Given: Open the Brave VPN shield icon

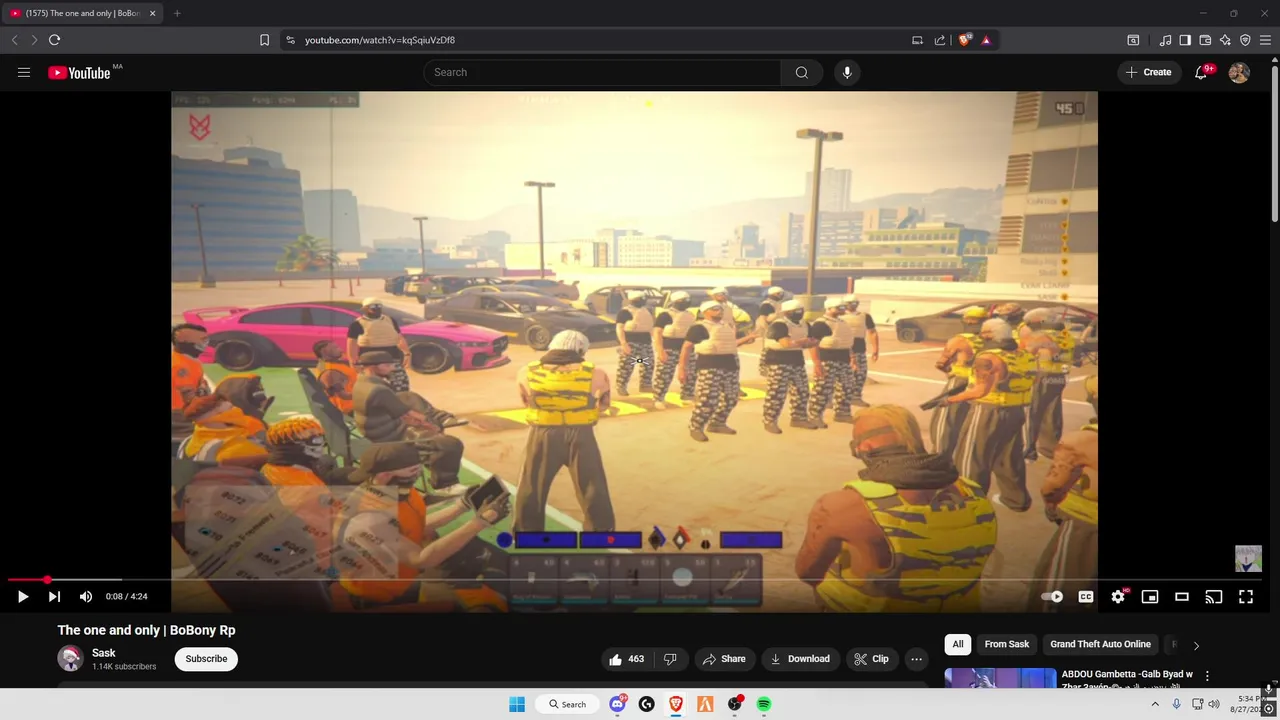Looking at the screenshot, I should [1245, 40].
